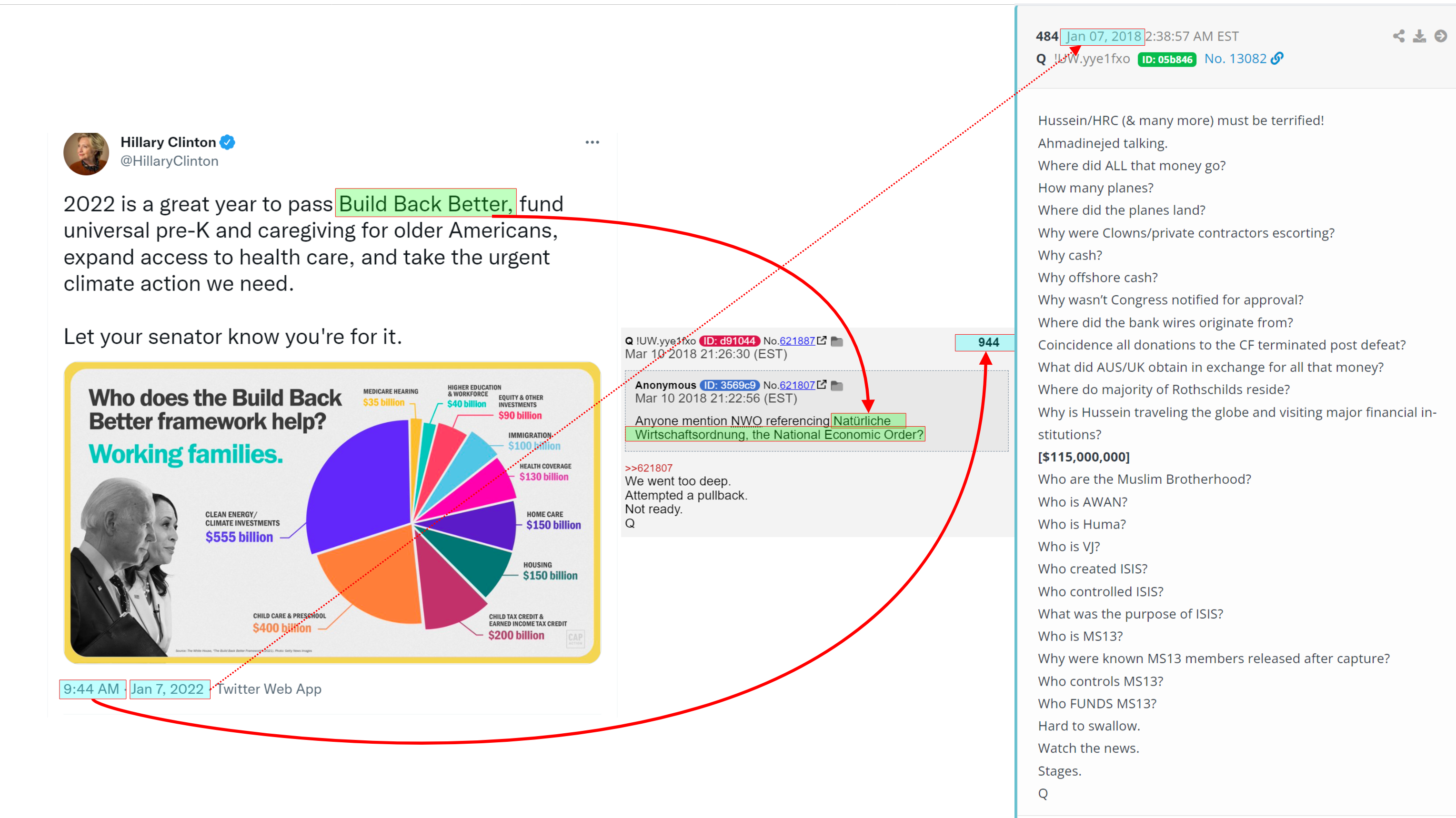Click the tripcode !UW.yye1fxo in post 484
Viewport: 1456px width, 818px height.
(x=1092, y=59)
